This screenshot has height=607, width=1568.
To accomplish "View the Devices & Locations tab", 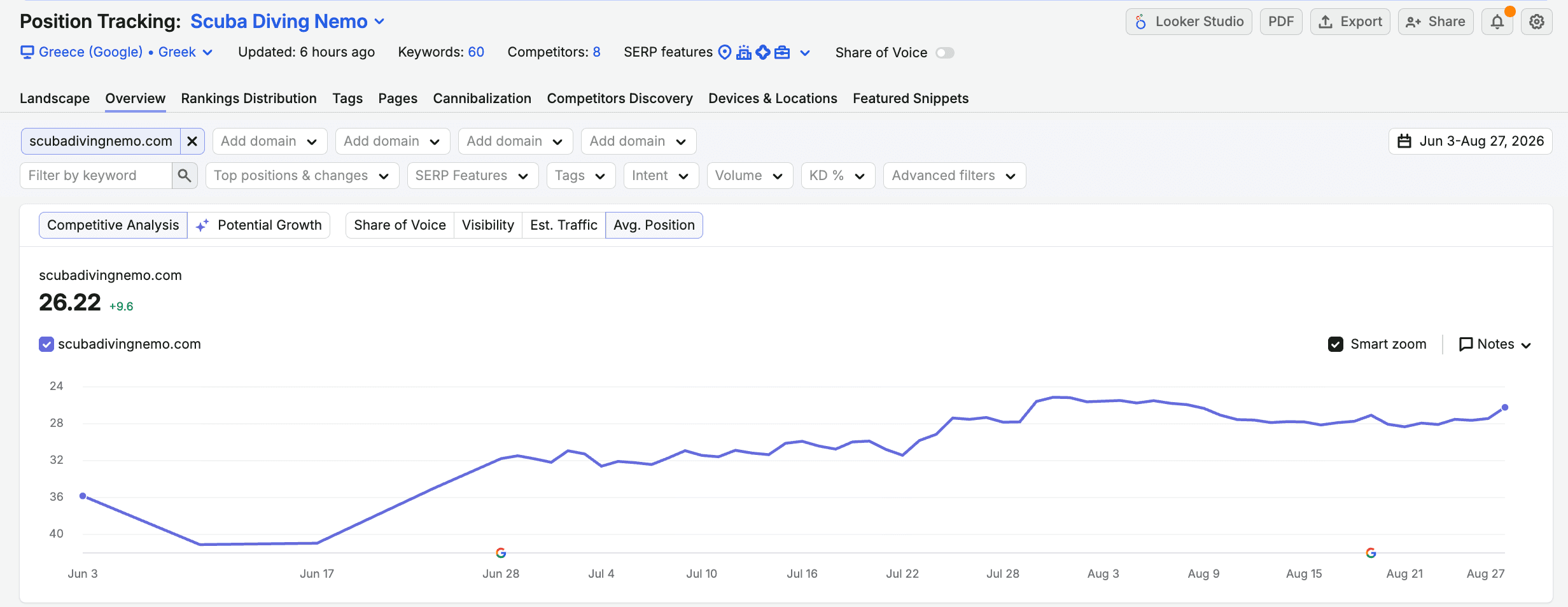I will pos(773,99).
